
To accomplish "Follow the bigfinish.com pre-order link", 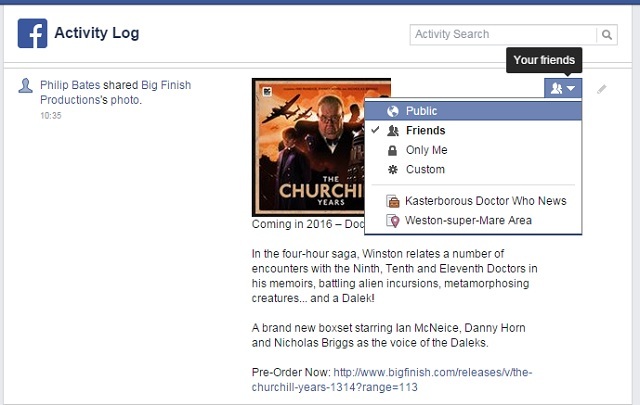I will click(x=391, y=380).
